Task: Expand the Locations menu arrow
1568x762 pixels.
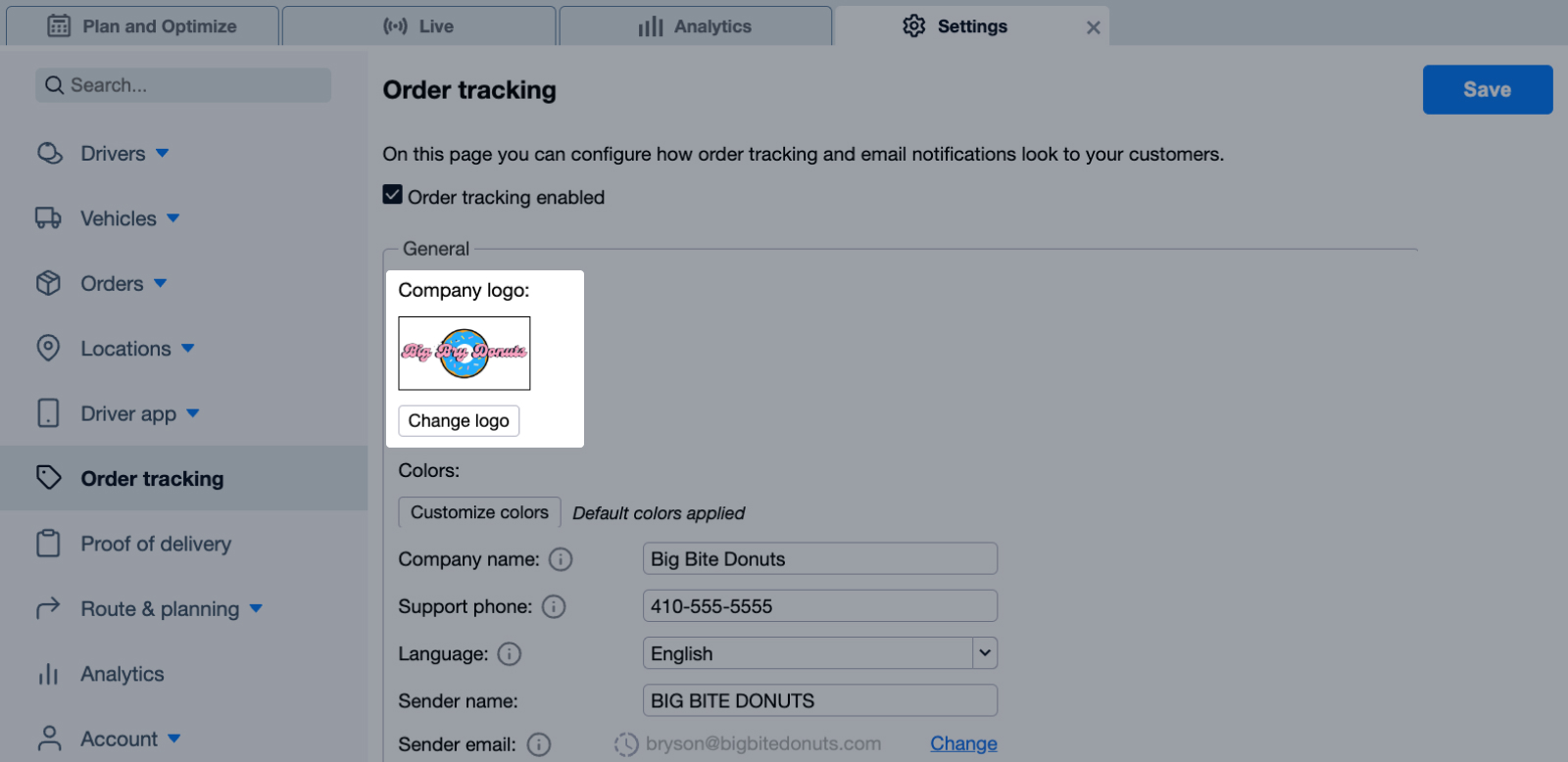Action: coord(188,349)
